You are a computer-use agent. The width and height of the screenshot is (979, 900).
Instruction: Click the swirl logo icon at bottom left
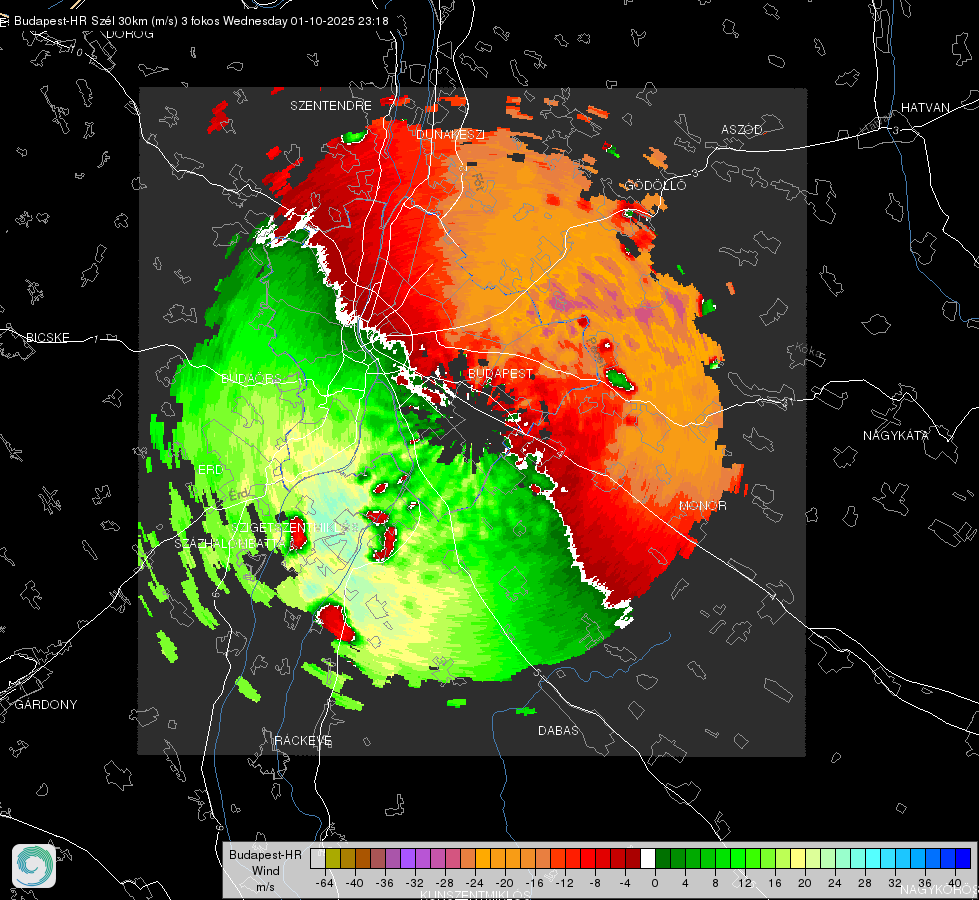click(x=34, y=866)
